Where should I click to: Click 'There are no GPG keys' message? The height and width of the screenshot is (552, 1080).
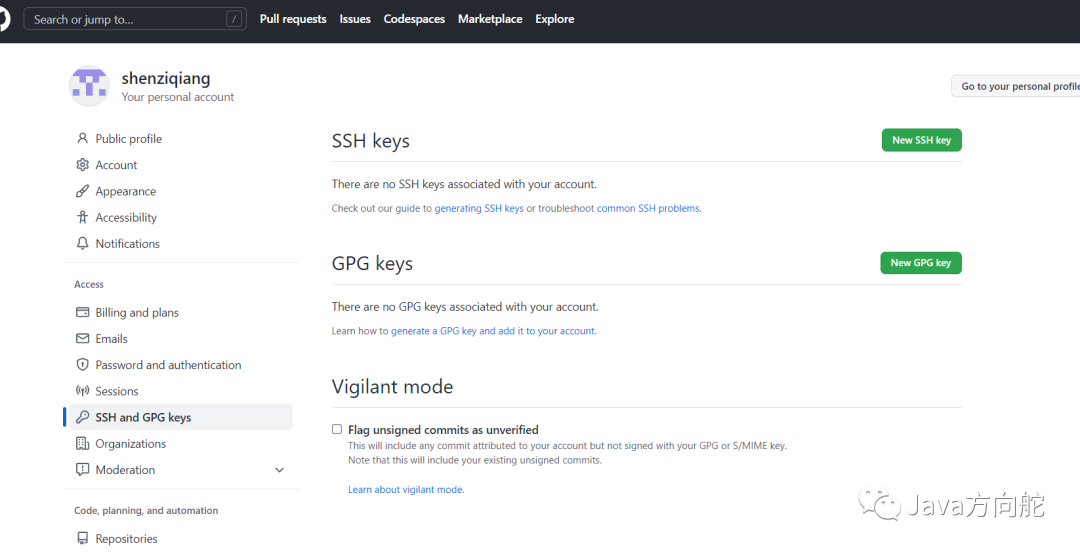(x=465, y=307)
